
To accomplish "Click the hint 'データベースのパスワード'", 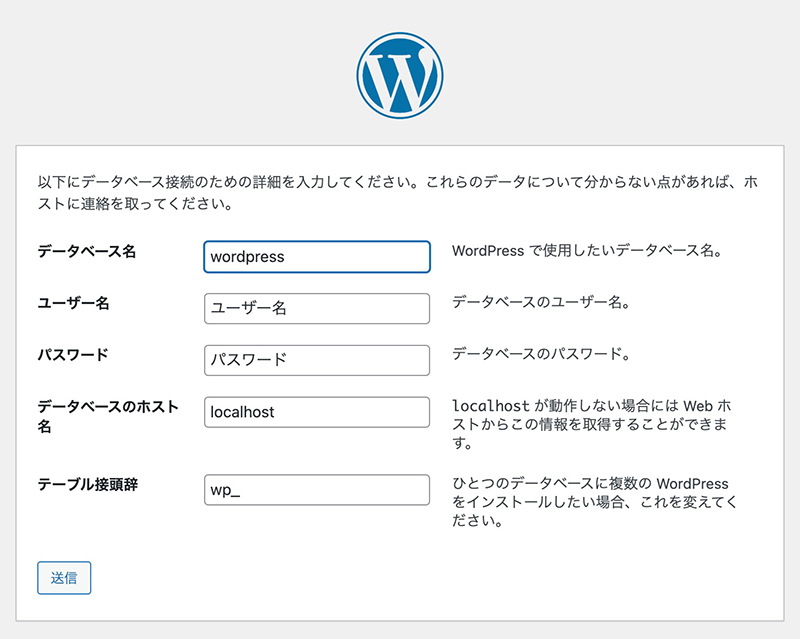I will pyautogui.click(x=540, y=353).
